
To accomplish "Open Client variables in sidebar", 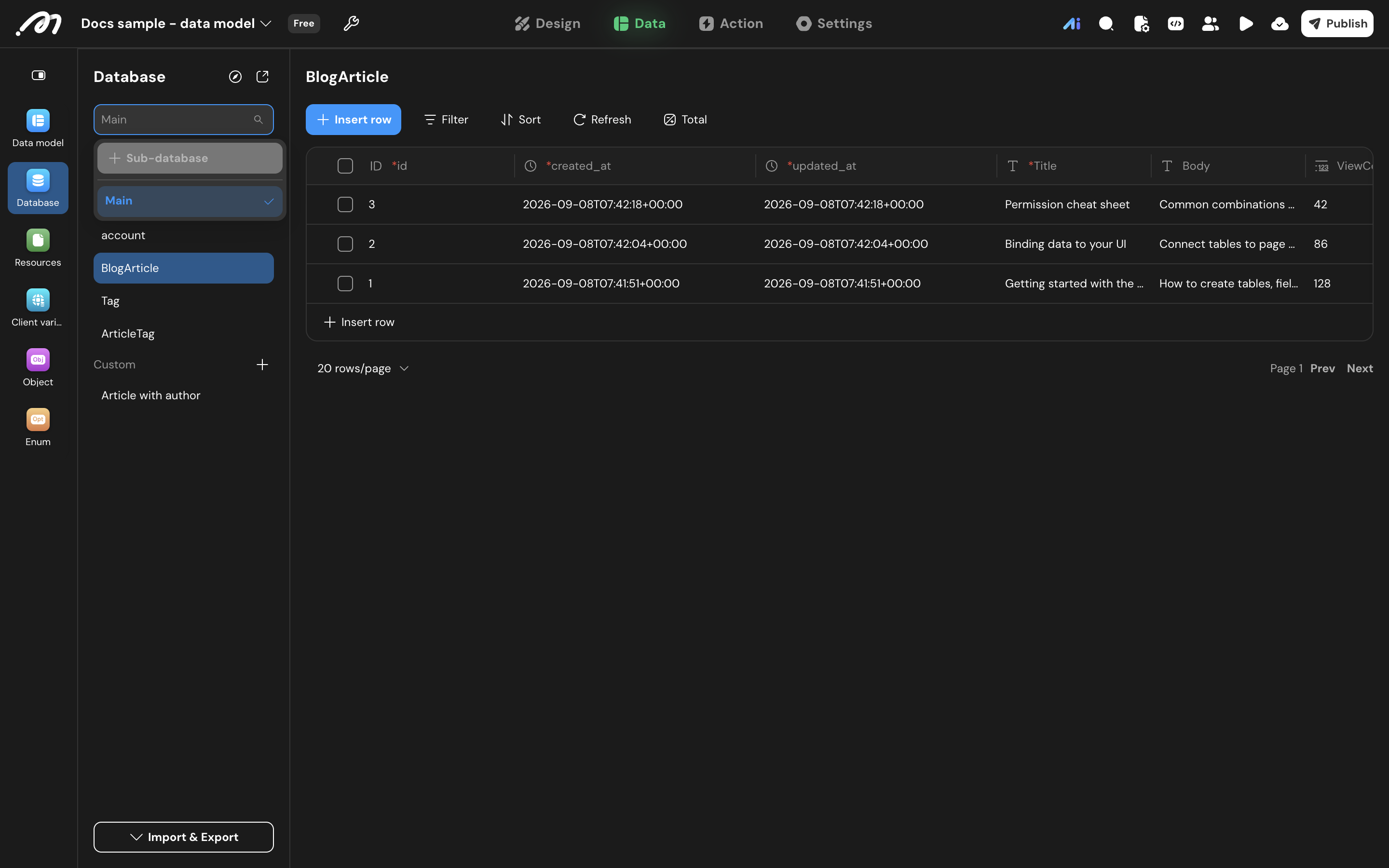I will coord(38,307).
